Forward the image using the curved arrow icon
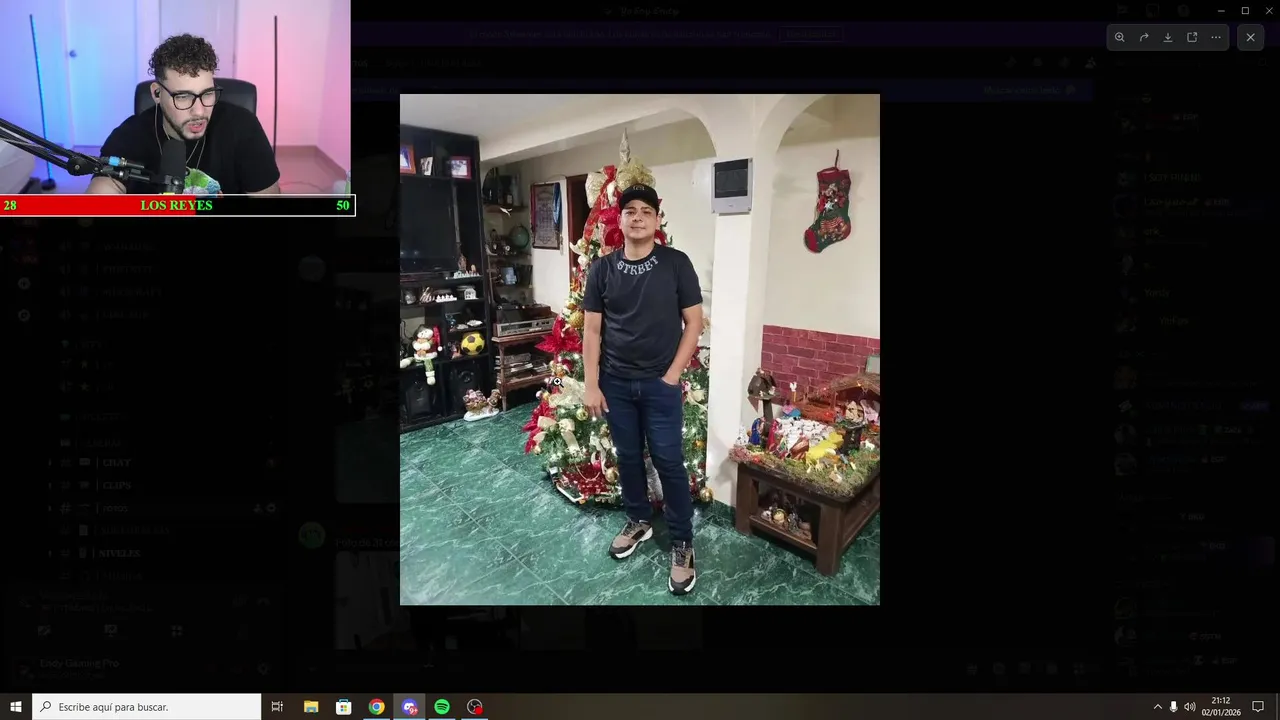This screenshot has width=1280, height=720. point(1144,37)
